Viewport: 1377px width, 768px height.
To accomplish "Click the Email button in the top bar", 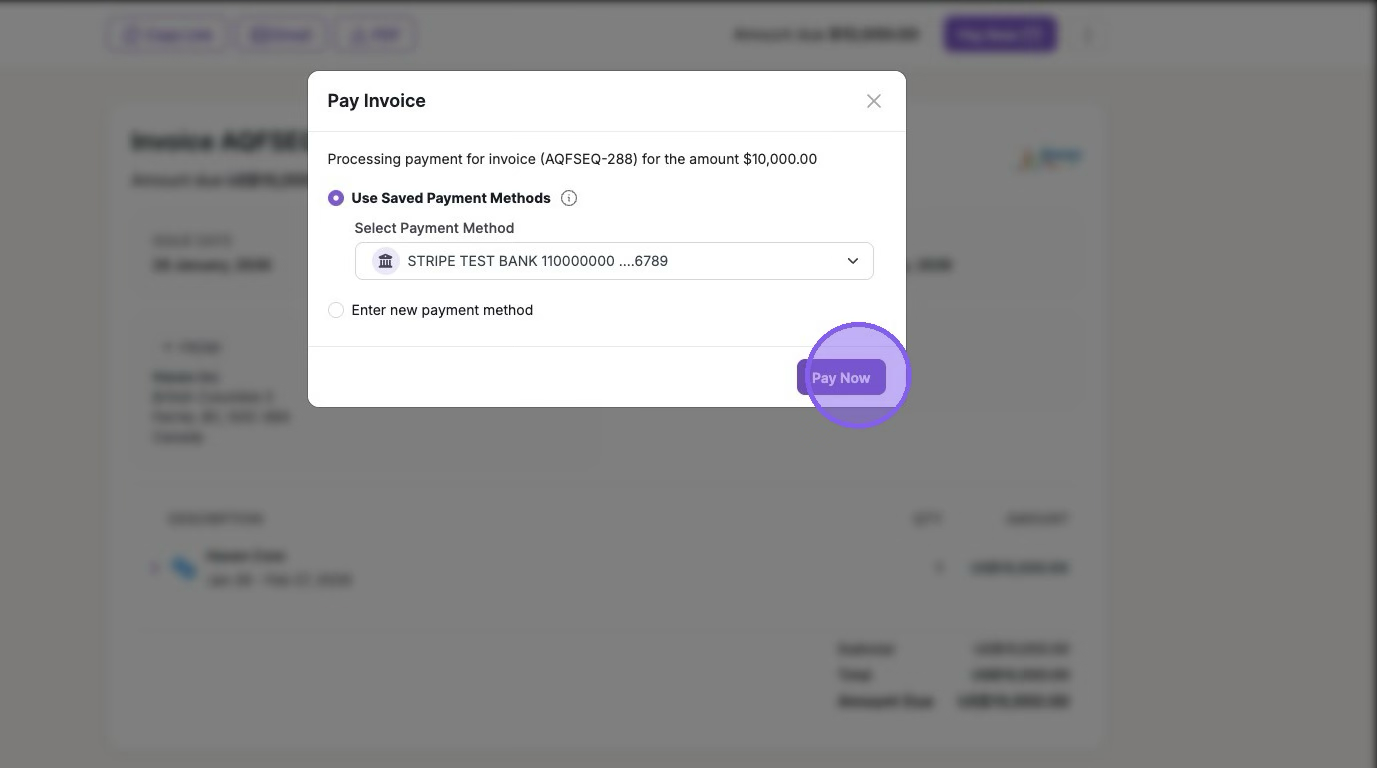I will pos(281,36).
